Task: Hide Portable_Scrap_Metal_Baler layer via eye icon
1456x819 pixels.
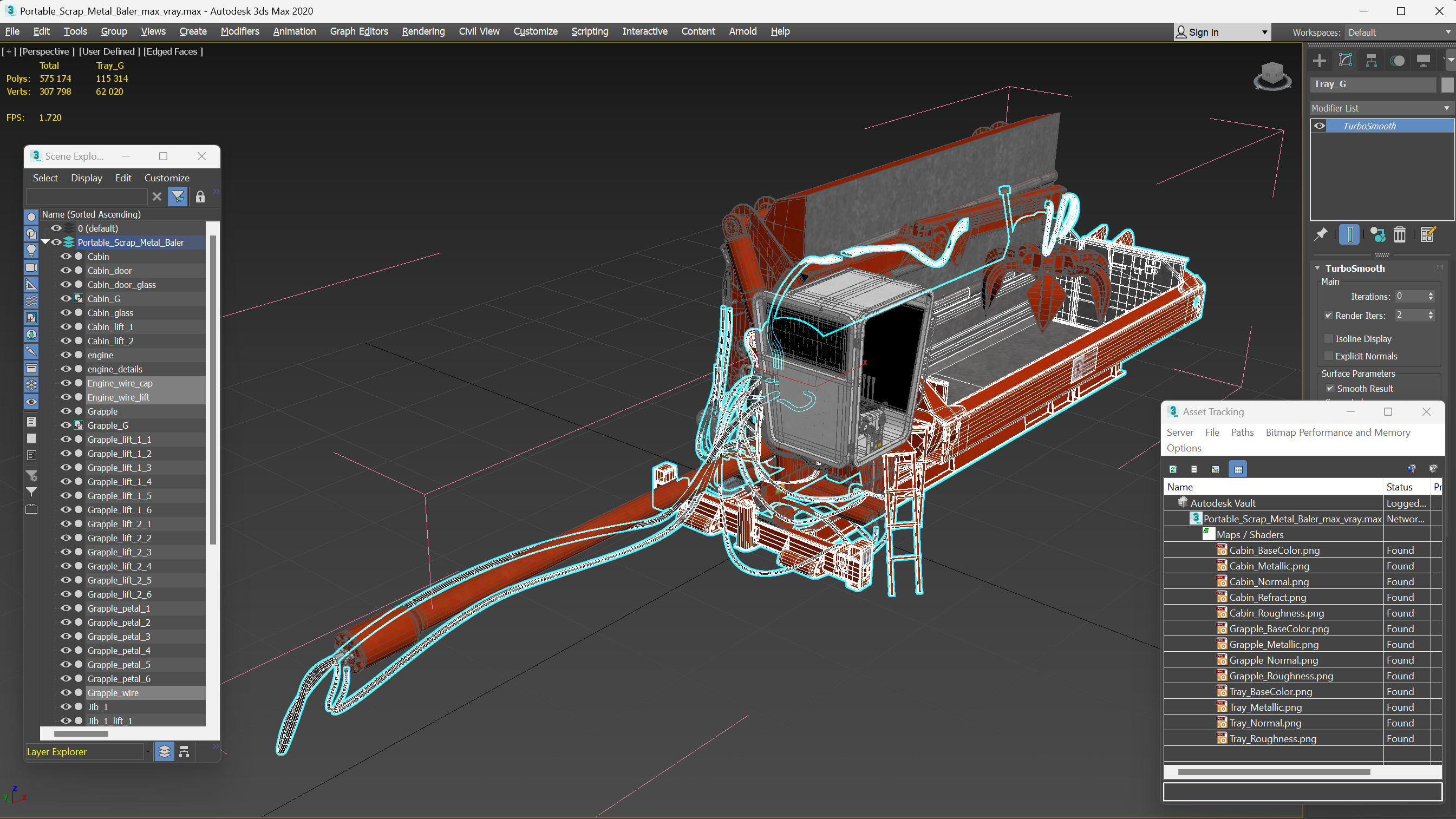Action: pos(56,243)
